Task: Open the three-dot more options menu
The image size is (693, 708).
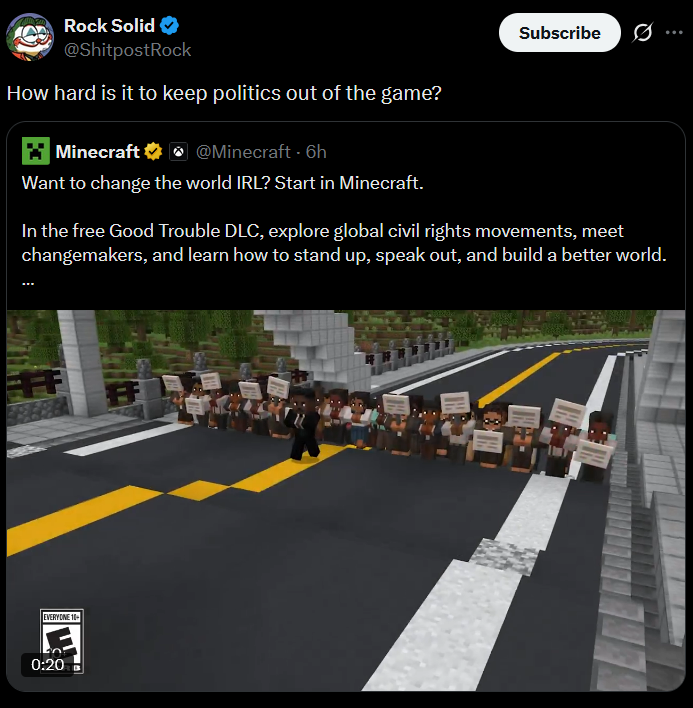Action: click(x=674, y=32)
